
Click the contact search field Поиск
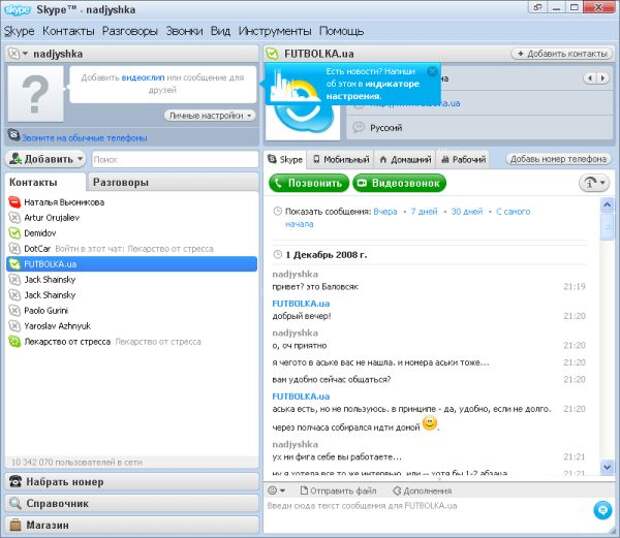pos(175,159)
